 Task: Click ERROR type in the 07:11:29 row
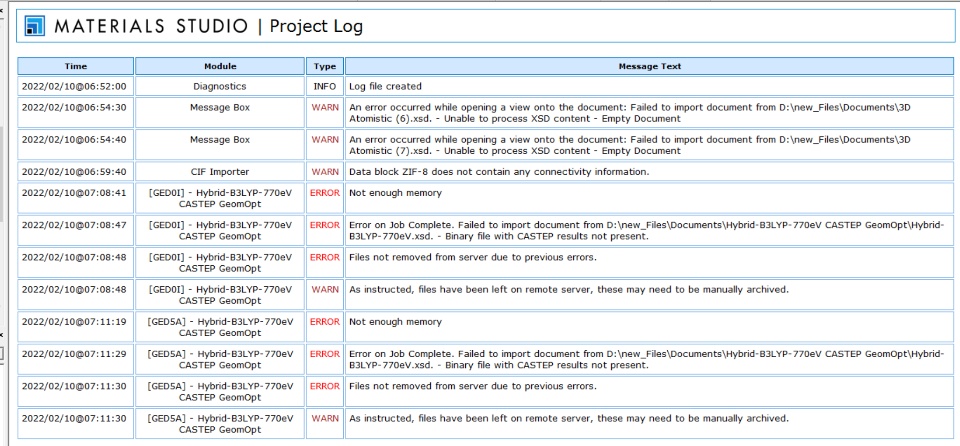pos(324,360)
